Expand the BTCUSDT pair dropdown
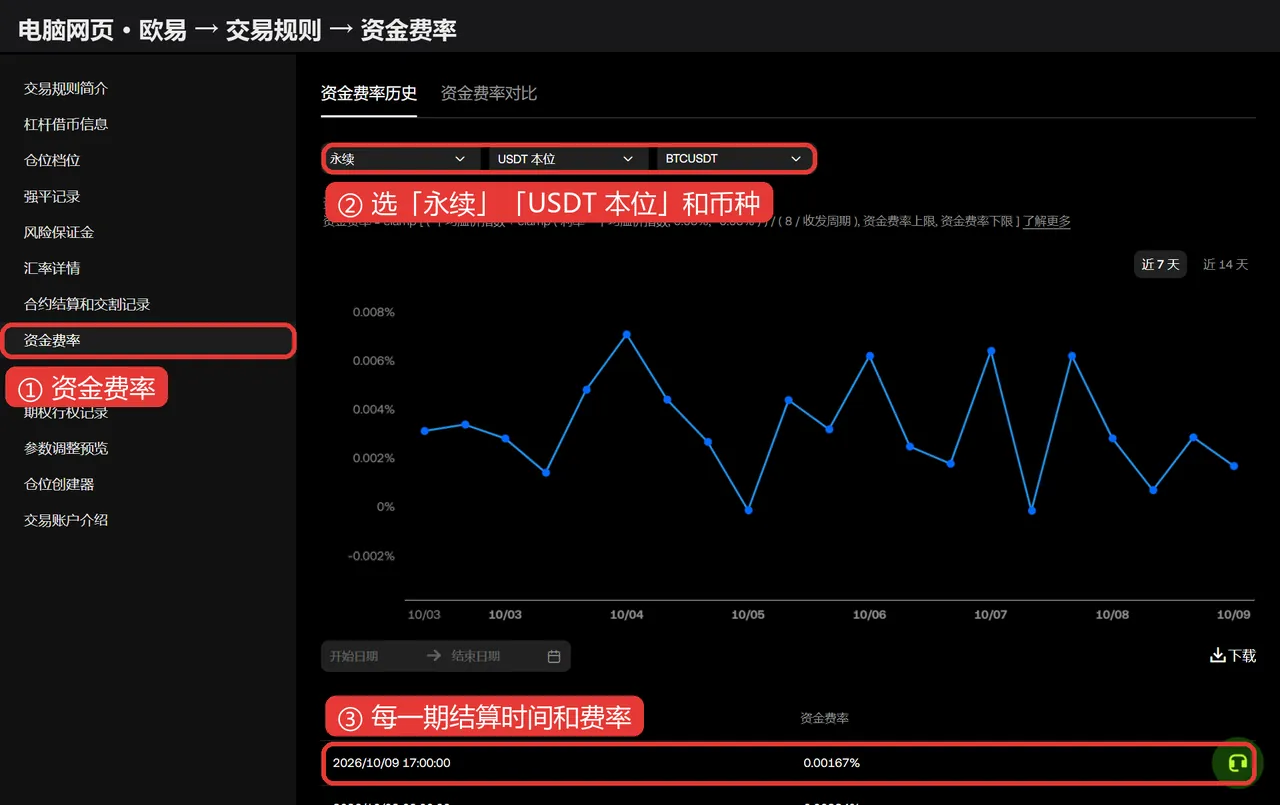Viewport: 1280px width, 805px height. pyautogui.click(x=734, y=159)
